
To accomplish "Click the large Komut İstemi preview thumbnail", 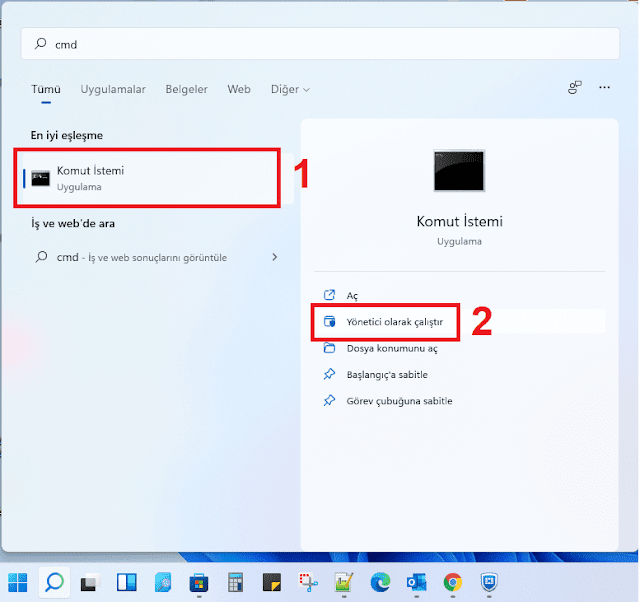I will click(459, 171).
